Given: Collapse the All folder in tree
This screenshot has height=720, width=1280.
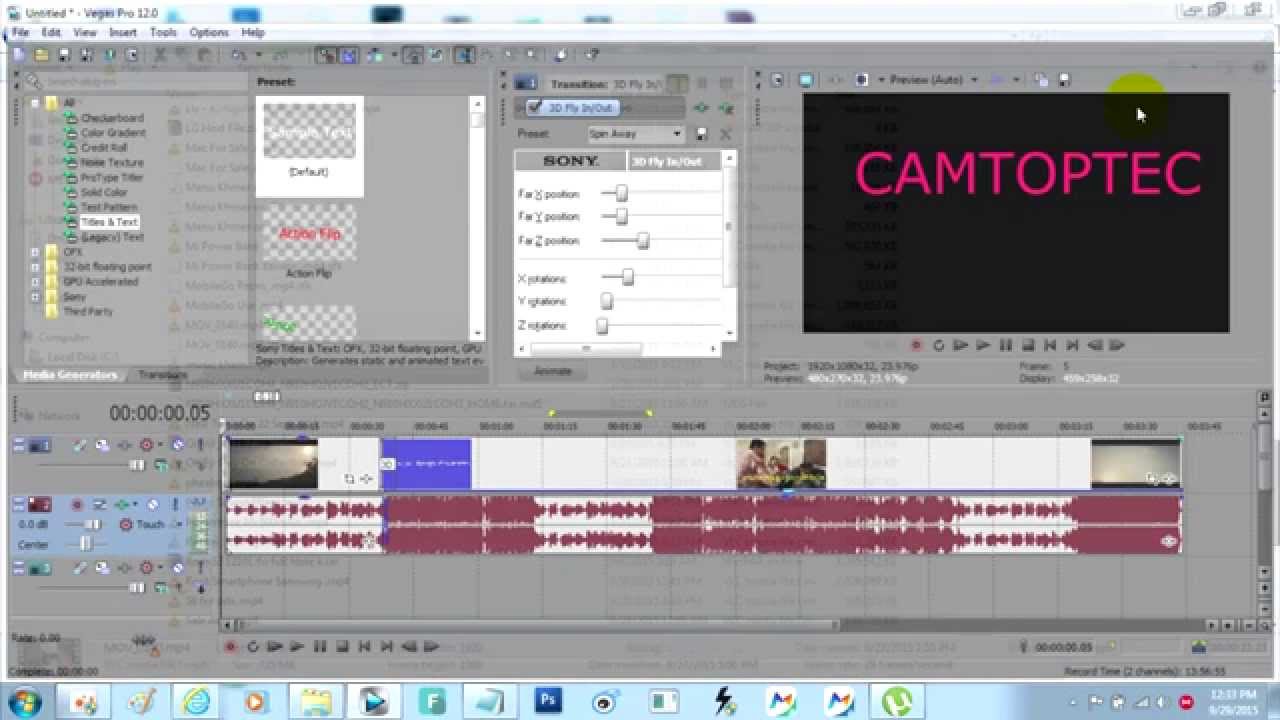Looking at the screenshot, I should [x=35, y=103].
